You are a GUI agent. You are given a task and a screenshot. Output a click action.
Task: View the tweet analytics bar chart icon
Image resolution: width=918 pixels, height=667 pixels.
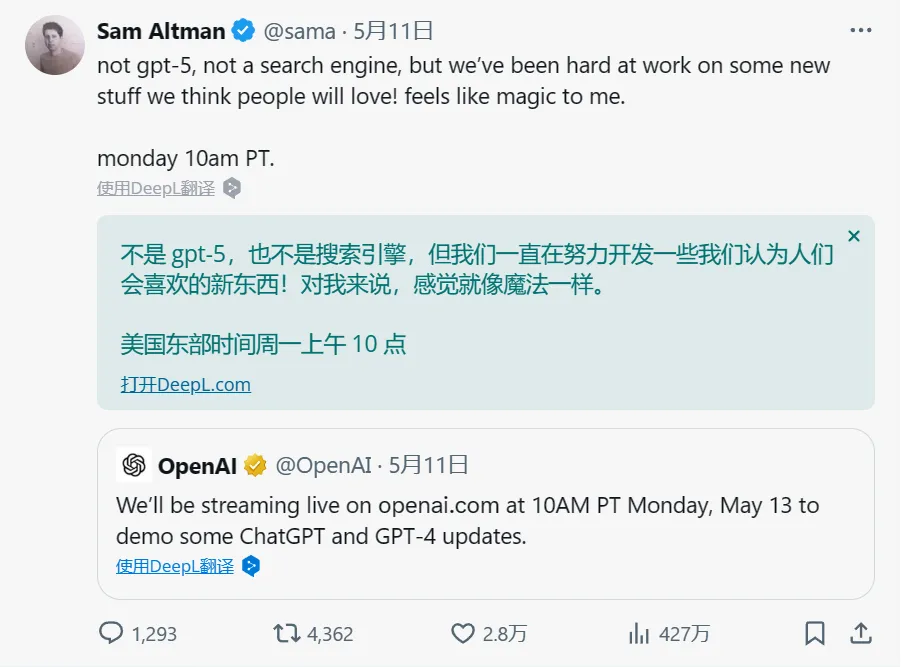638,633
